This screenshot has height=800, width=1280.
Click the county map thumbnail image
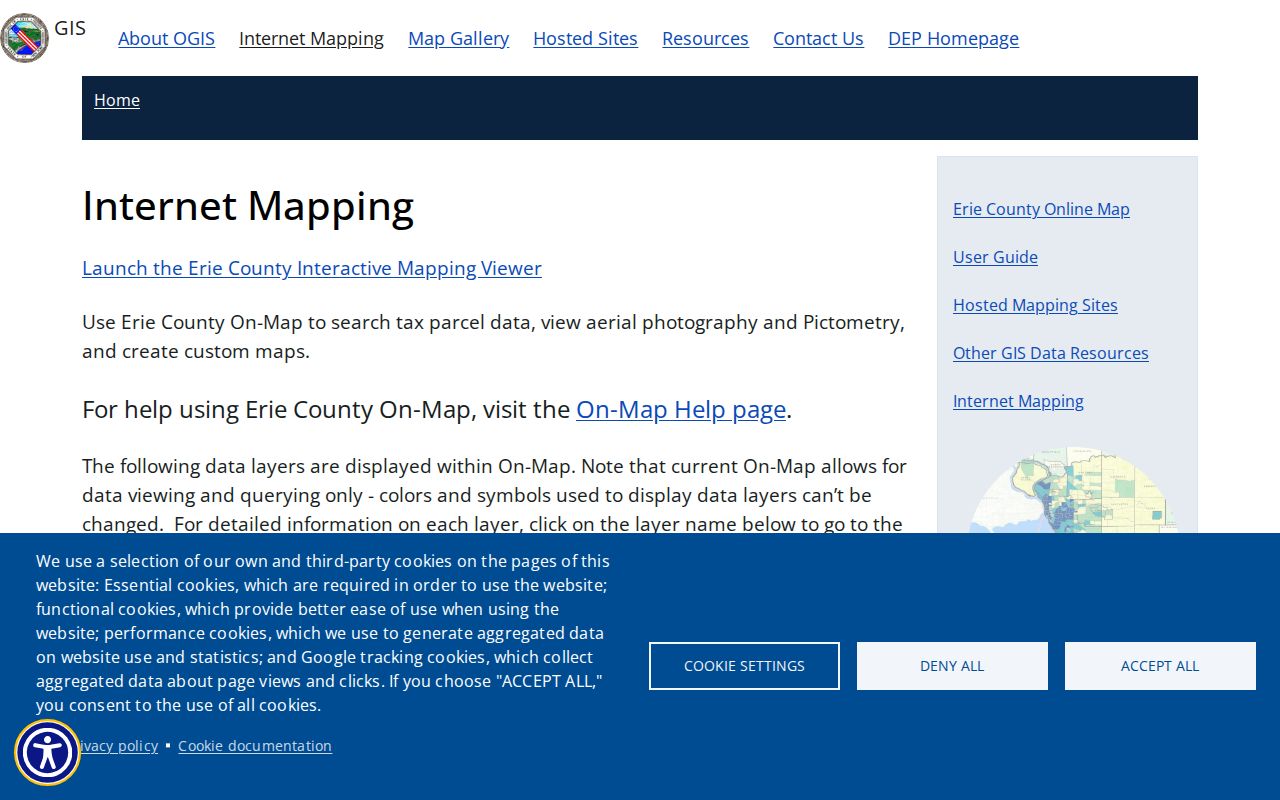[x=1073, y=490]
